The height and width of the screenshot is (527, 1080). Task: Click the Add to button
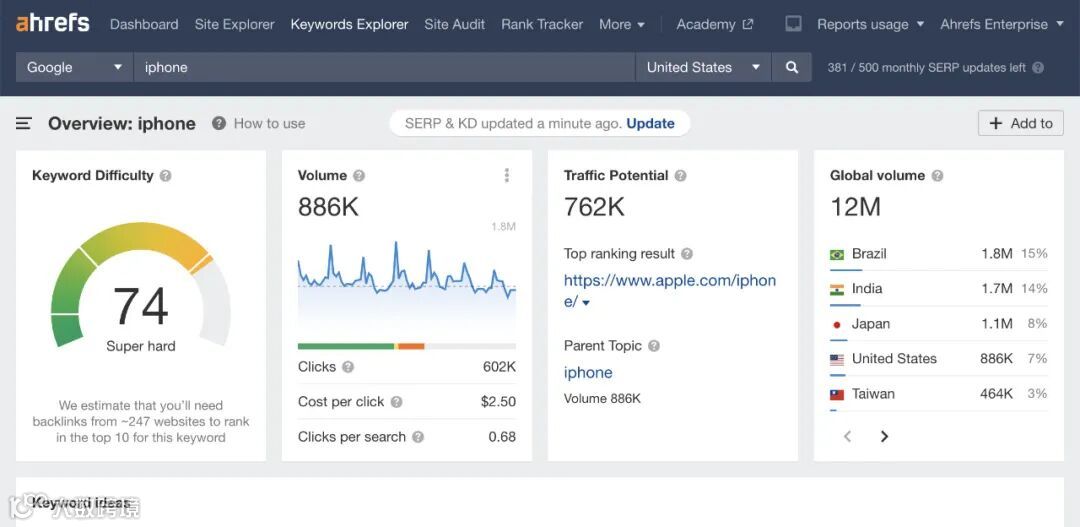(1021, 123)
